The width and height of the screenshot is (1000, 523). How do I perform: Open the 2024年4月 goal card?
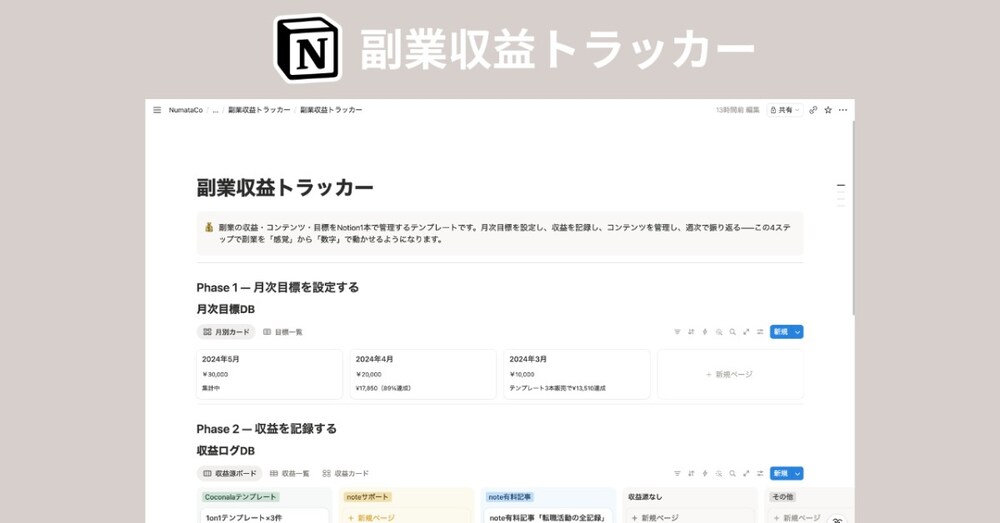tap(423, 374)
